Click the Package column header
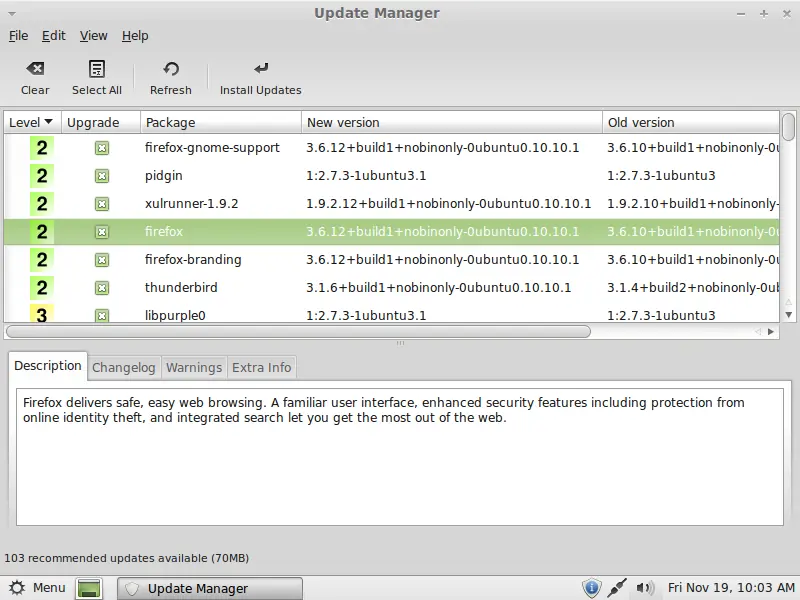Screen dimensions: 800x600 (x=221, y=122)
